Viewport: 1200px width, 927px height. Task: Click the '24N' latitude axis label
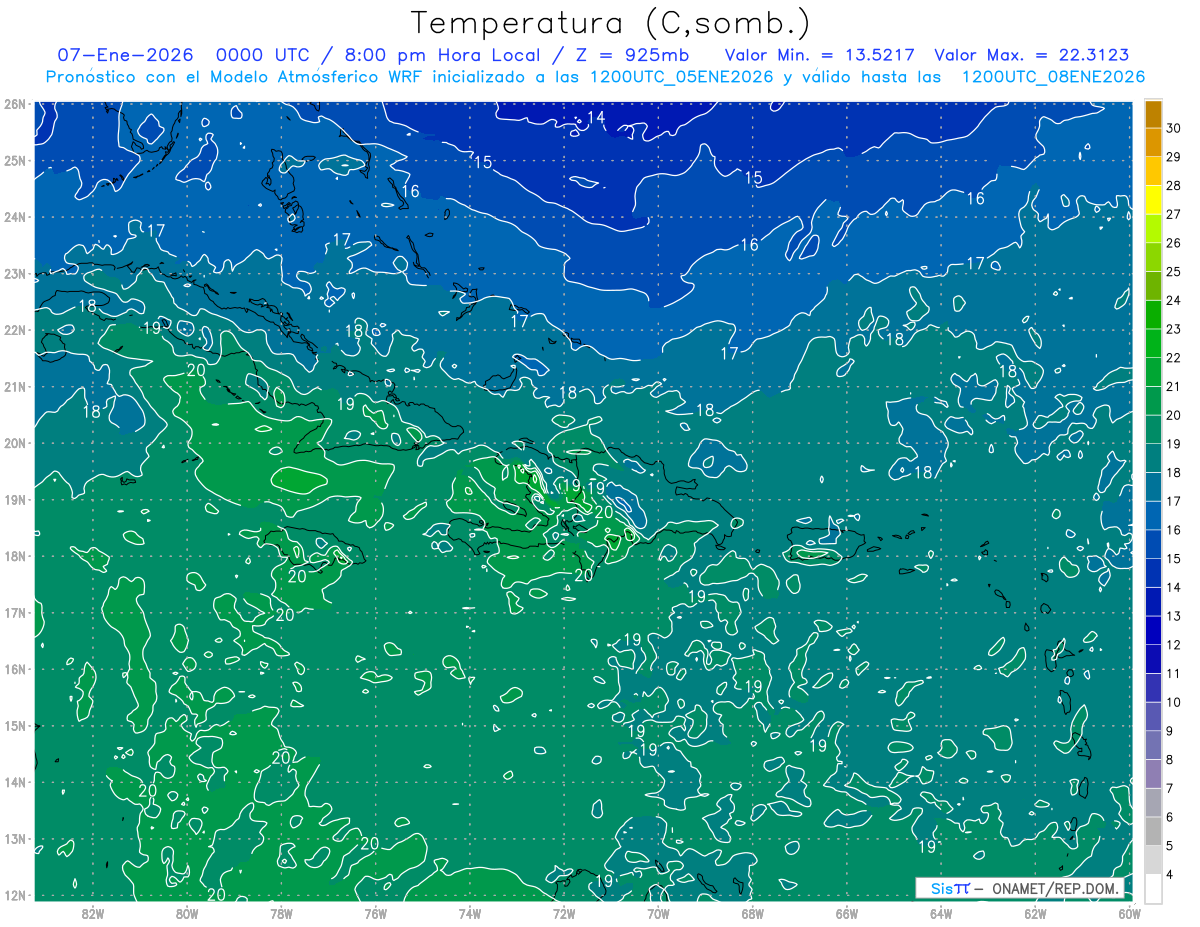pos(14,217)
